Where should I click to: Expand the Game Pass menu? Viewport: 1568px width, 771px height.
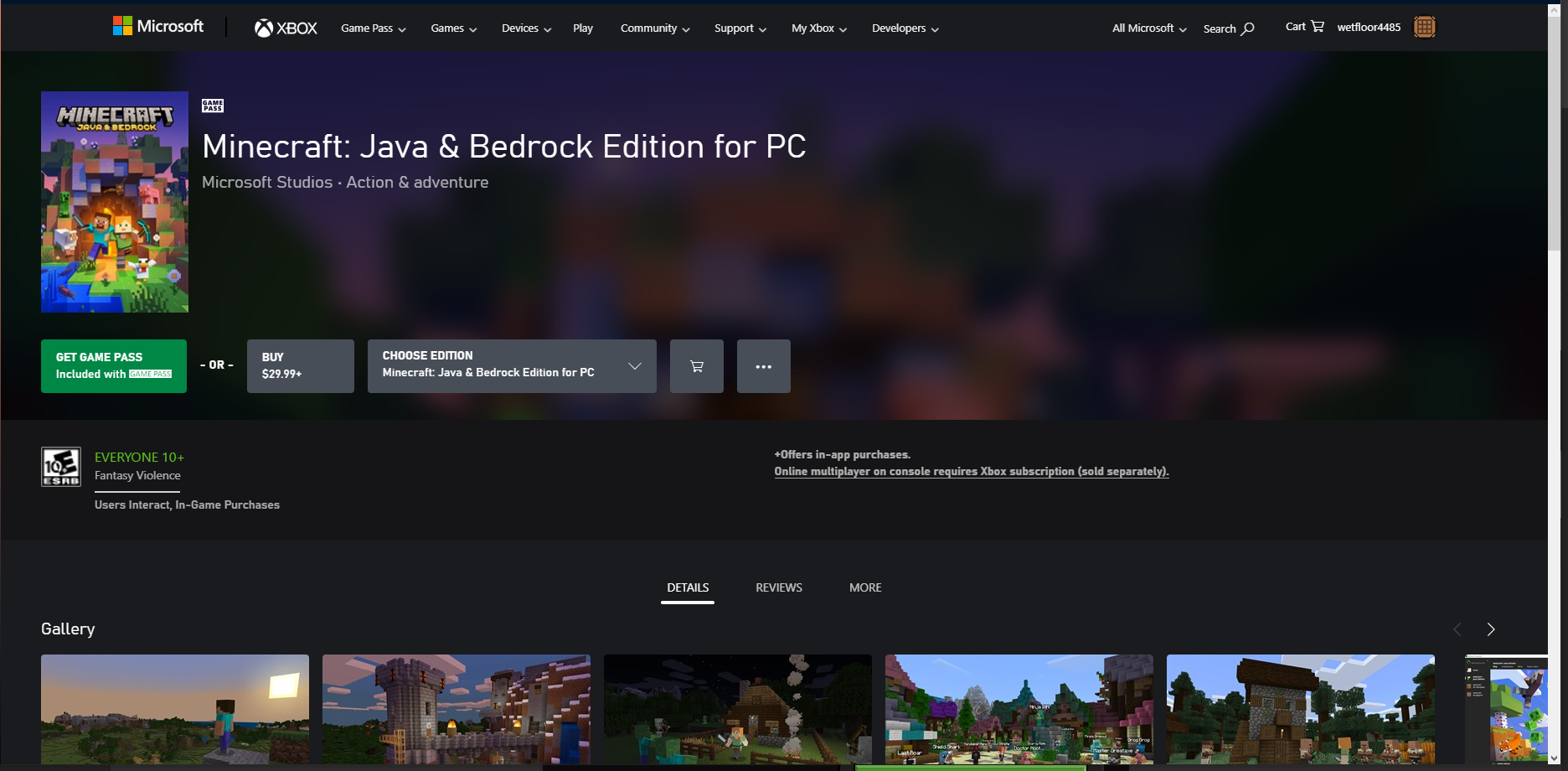(x=374, y=28)
